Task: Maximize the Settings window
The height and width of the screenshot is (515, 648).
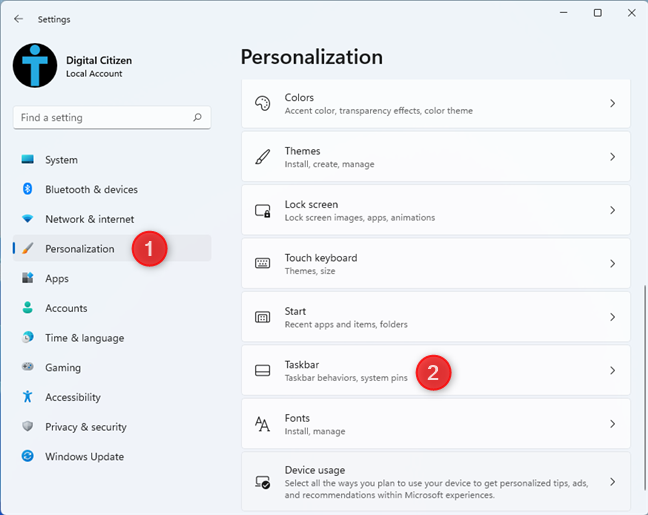Action: point(598,13)
